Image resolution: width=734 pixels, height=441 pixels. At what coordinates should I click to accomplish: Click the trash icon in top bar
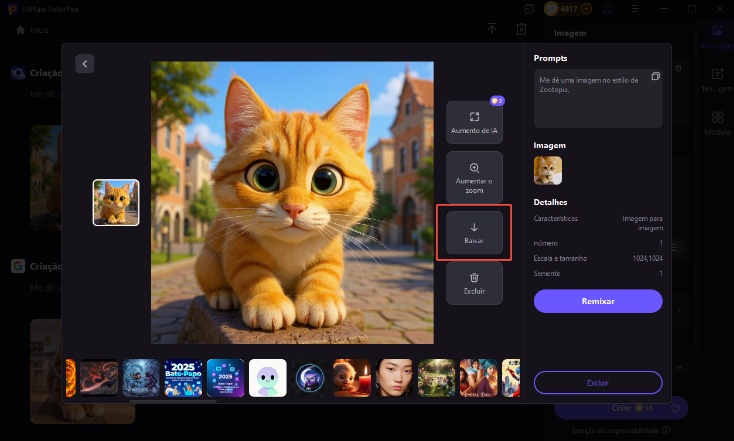[x=521, y=30]
